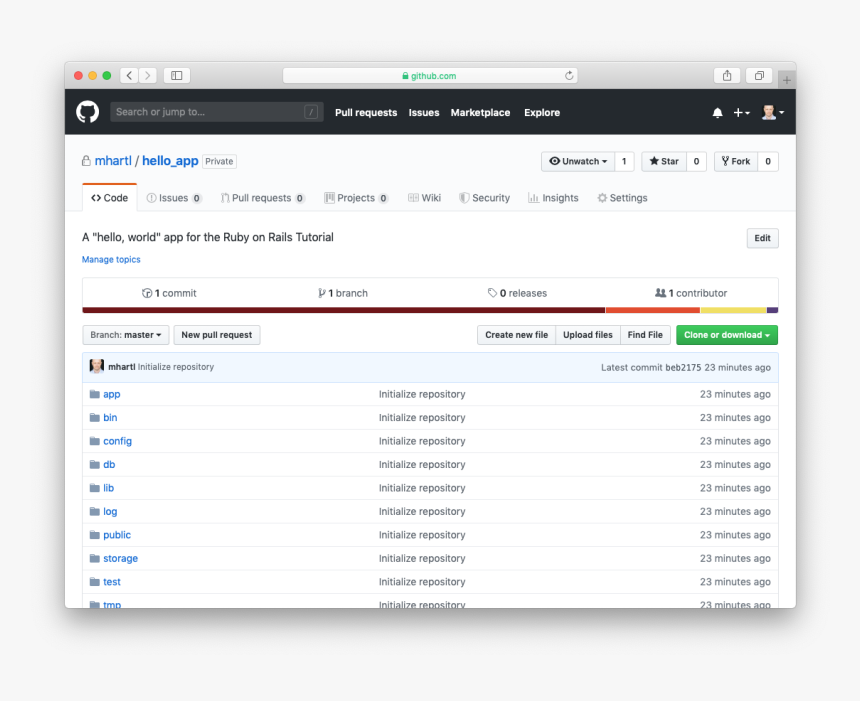
Task: Toggle Safari's sidebar button
Action: pos(177,75)
